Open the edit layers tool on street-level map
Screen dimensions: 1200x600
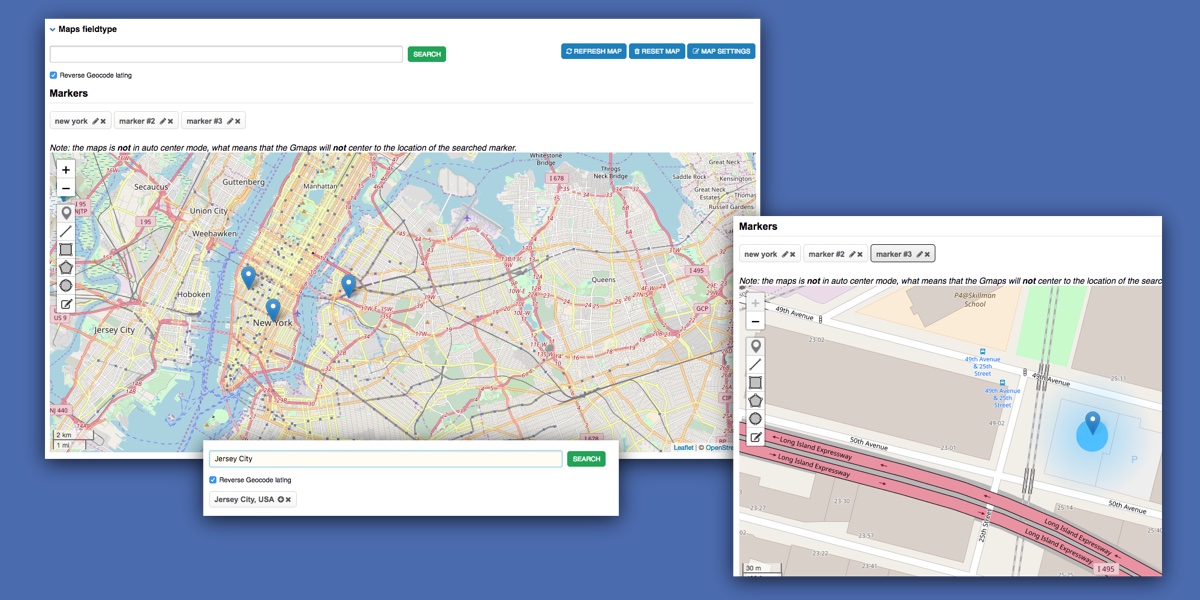coord(756,437)
